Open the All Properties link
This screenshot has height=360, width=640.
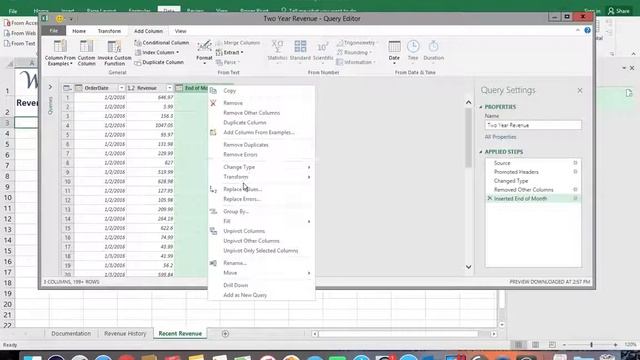coord(500,137)
